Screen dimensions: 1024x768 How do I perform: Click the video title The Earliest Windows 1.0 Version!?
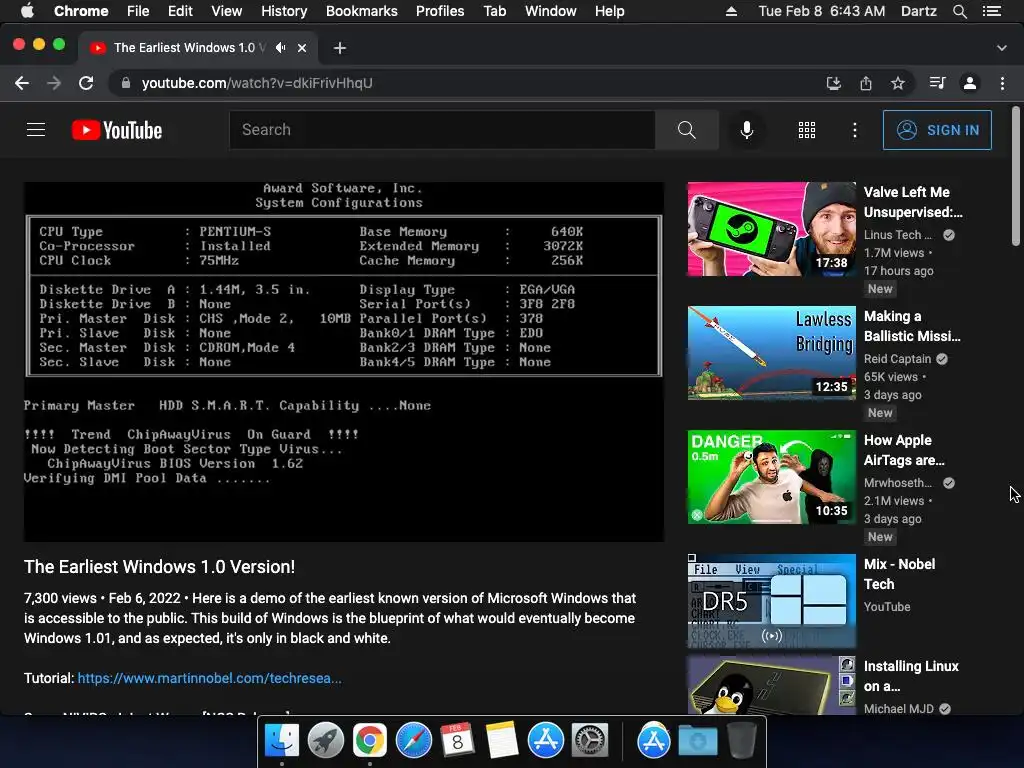159,566
